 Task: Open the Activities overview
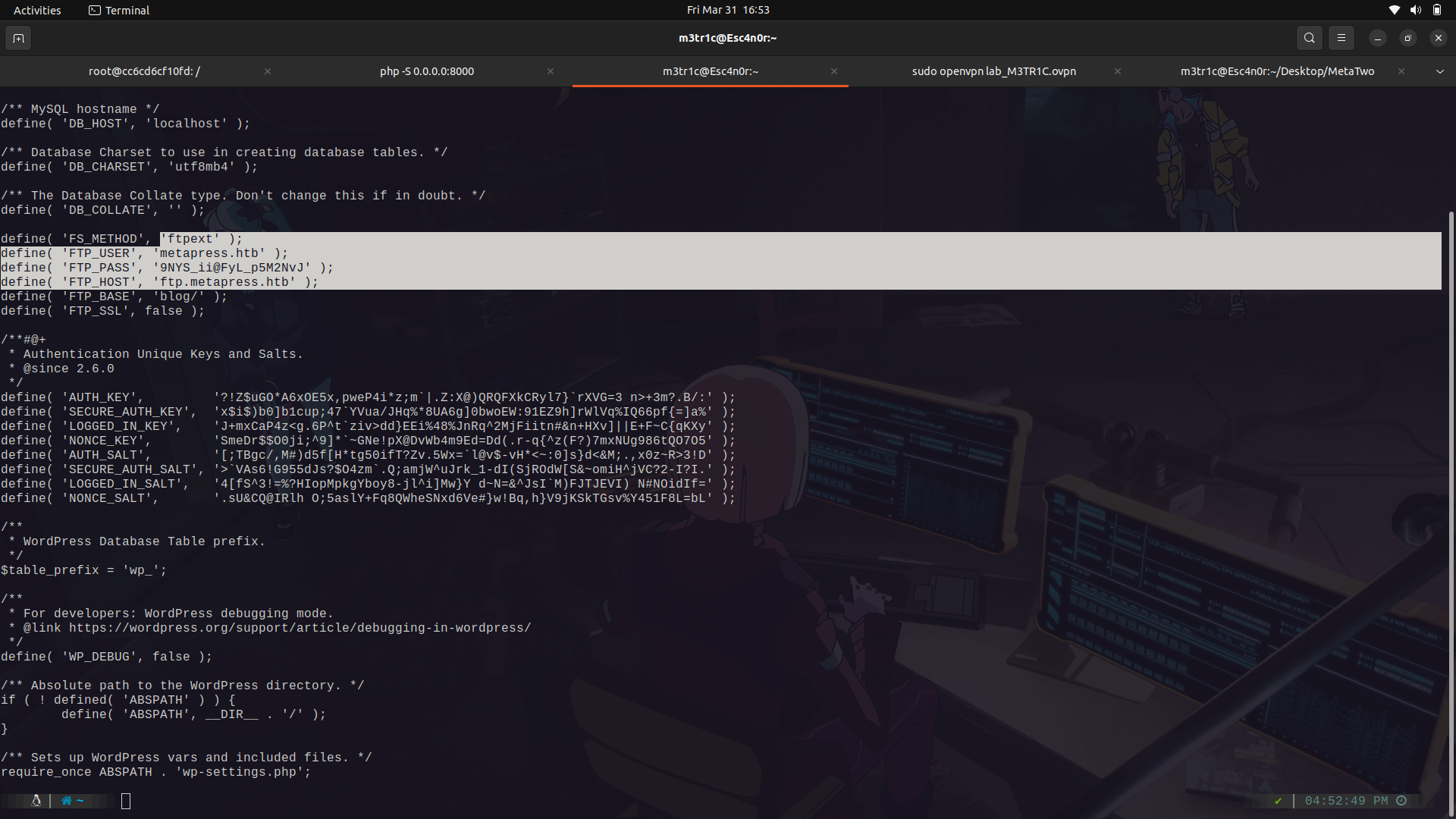pyautogui.click(x=36, y=10)
